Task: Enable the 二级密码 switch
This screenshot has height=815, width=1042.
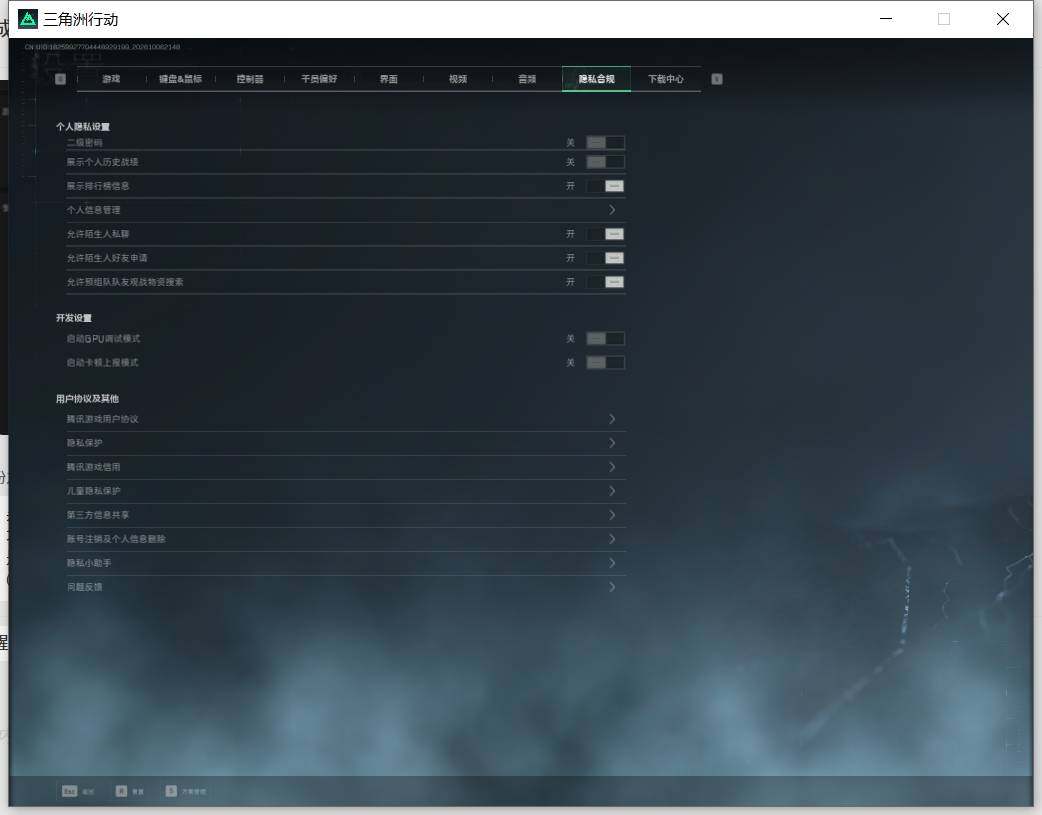Action: click(605, 142)
